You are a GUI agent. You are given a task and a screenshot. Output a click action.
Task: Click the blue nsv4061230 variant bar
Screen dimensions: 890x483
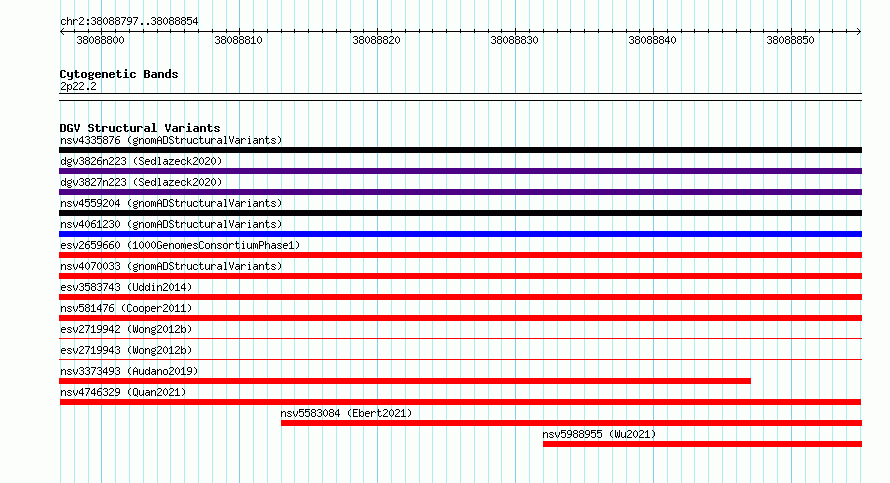460,234
